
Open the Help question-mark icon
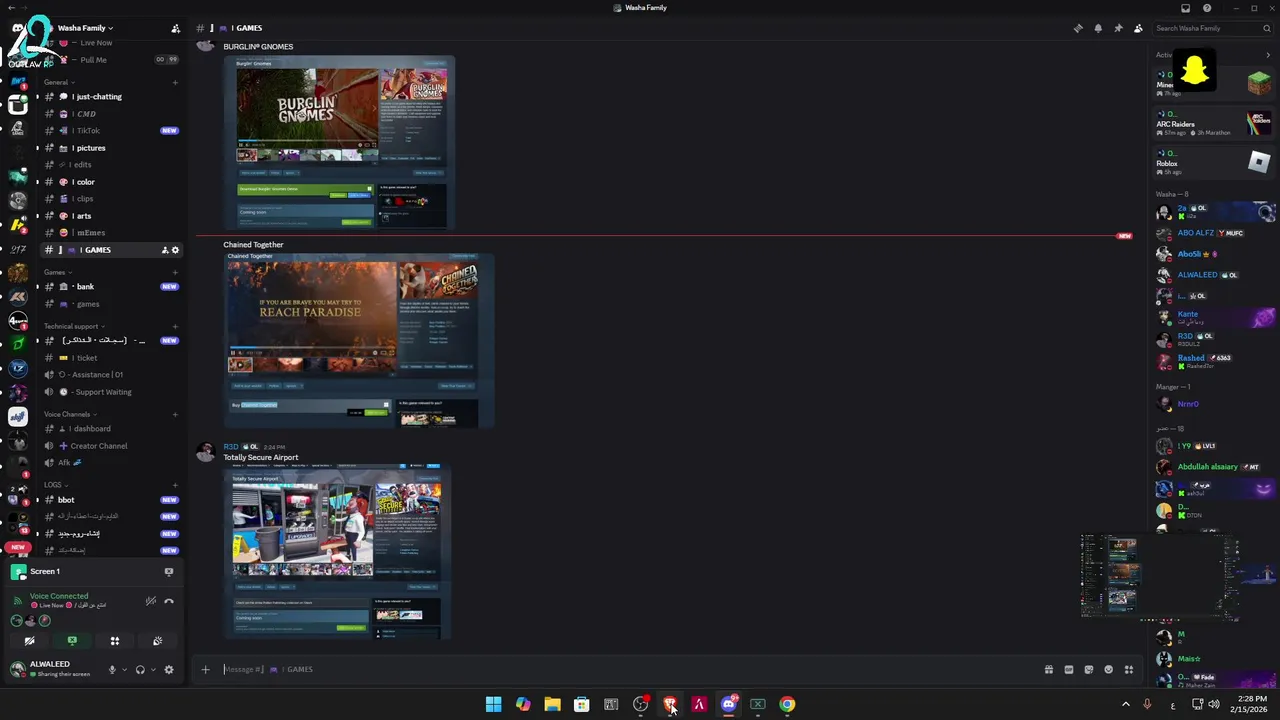pos(1207,8)
